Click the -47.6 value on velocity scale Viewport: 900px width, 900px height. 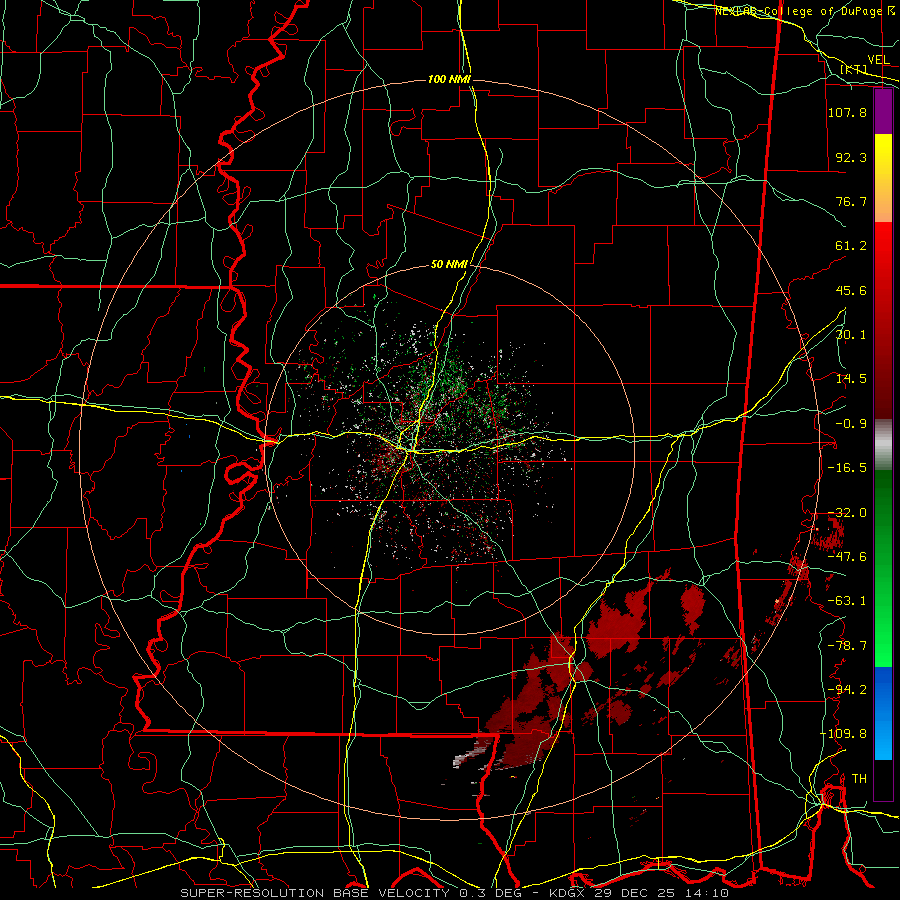(847, 557)
